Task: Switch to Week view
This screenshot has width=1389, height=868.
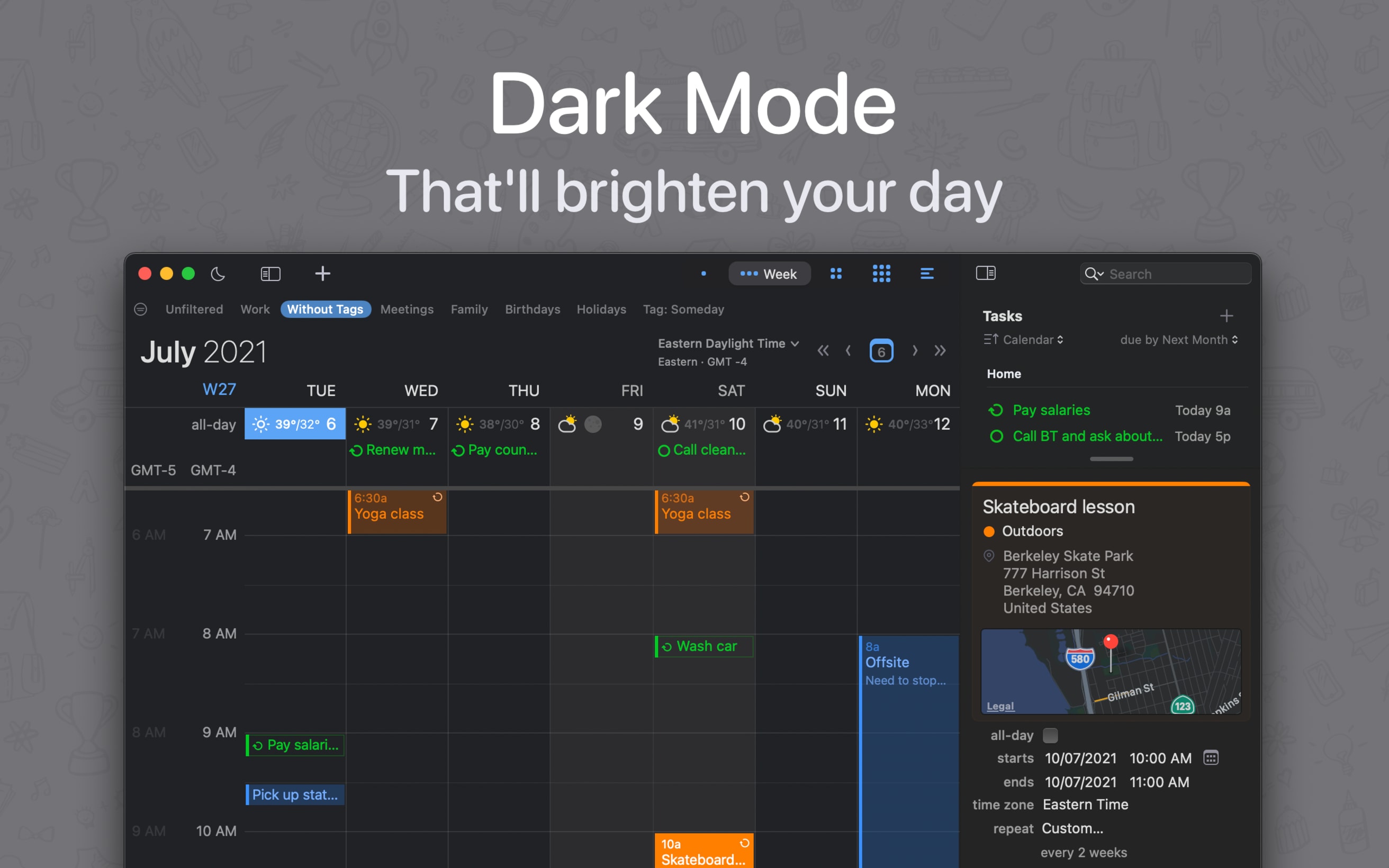Action: (769, 273)
